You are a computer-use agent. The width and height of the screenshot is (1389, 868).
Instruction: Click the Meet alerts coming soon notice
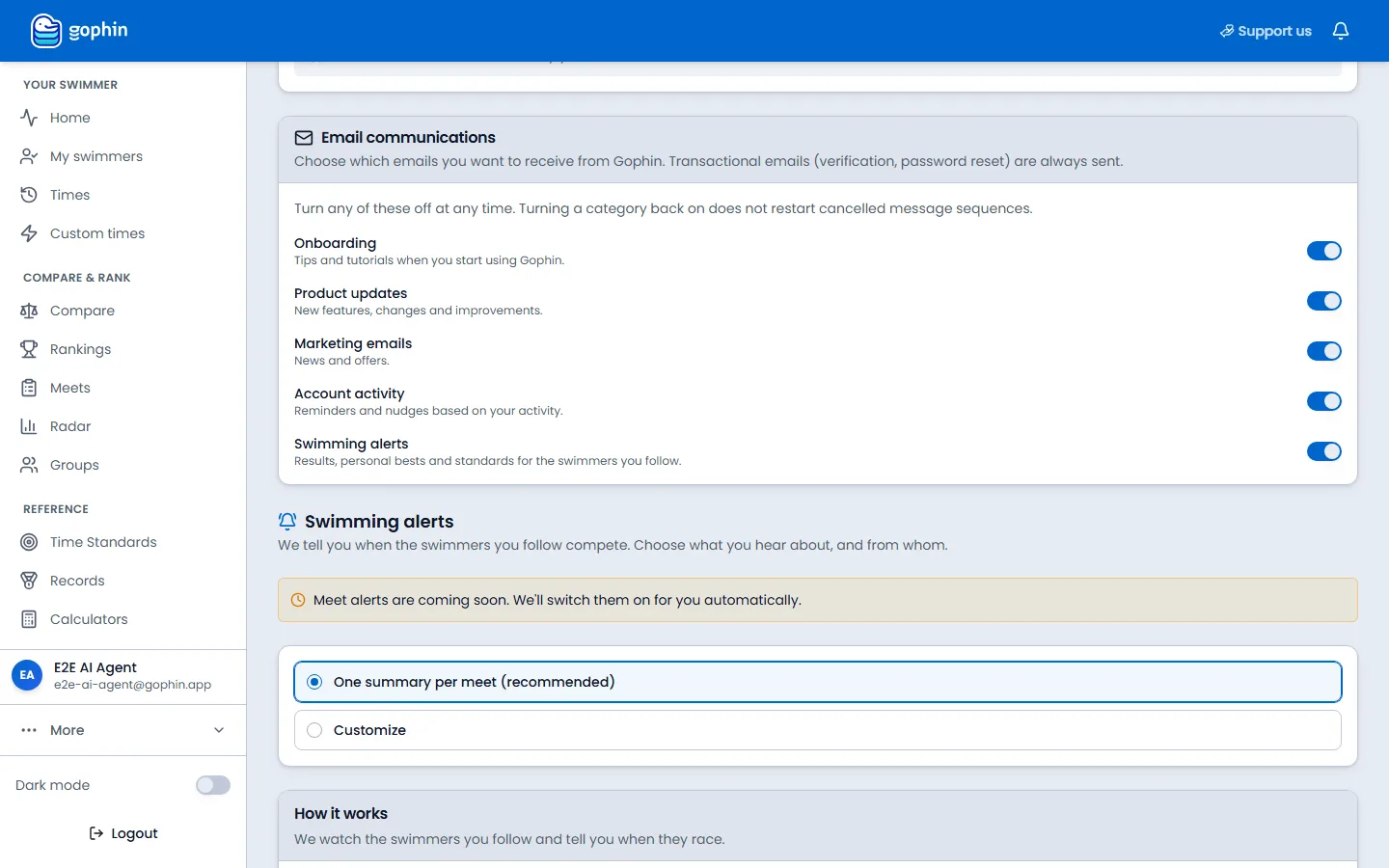pyautogui.click(x=817, y=600)
